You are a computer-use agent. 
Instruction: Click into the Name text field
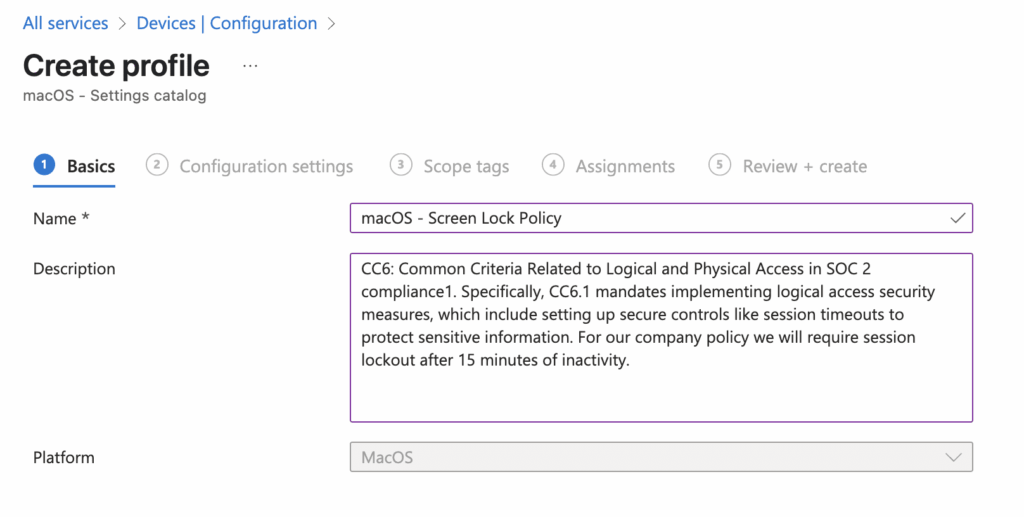[x=640, y=218]
